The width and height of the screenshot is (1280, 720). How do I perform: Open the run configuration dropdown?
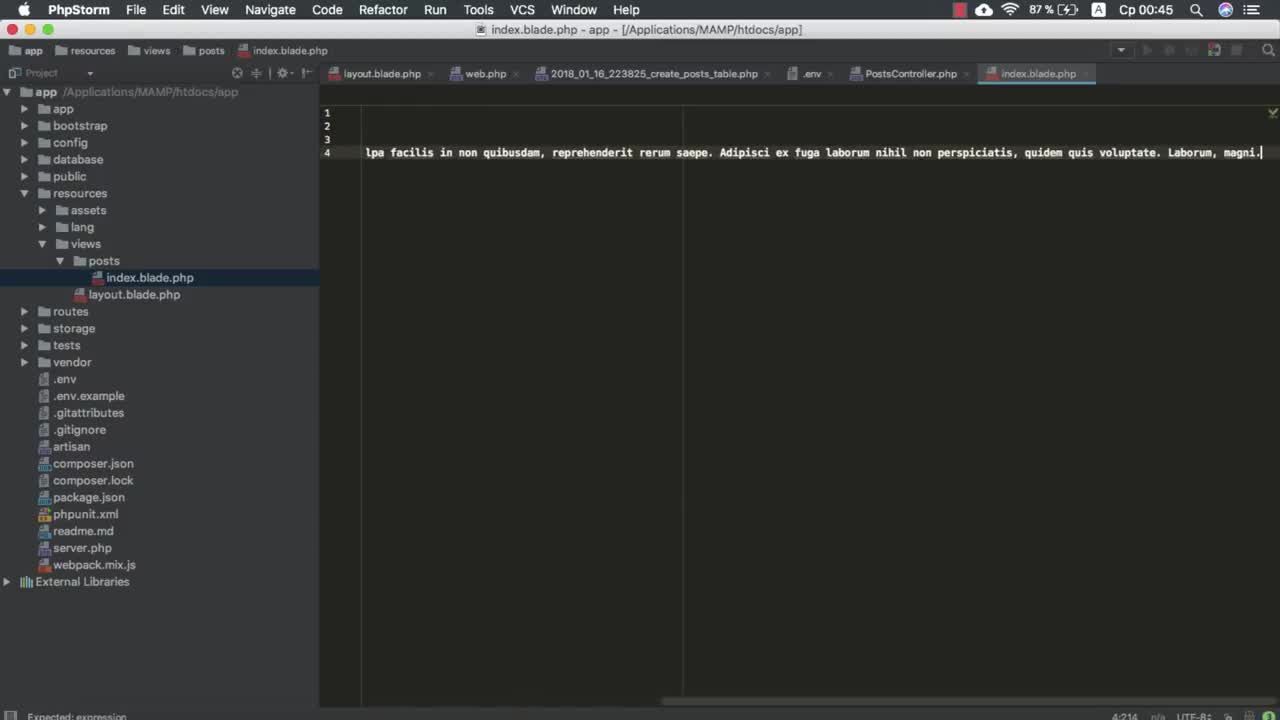(x=1121, y=50)
